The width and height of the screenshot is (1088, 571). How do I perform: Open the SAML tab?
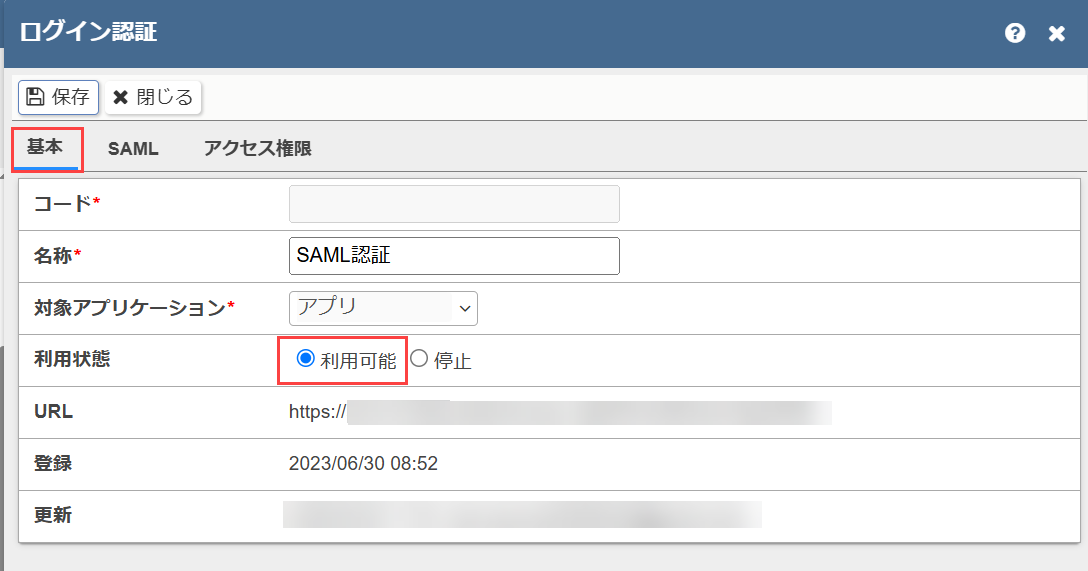(x=133, y=148)
